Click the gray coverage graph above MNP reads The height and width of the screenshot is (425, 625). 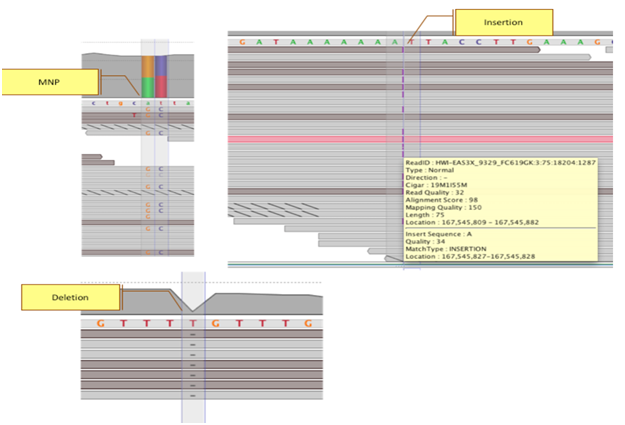[110, 60]
